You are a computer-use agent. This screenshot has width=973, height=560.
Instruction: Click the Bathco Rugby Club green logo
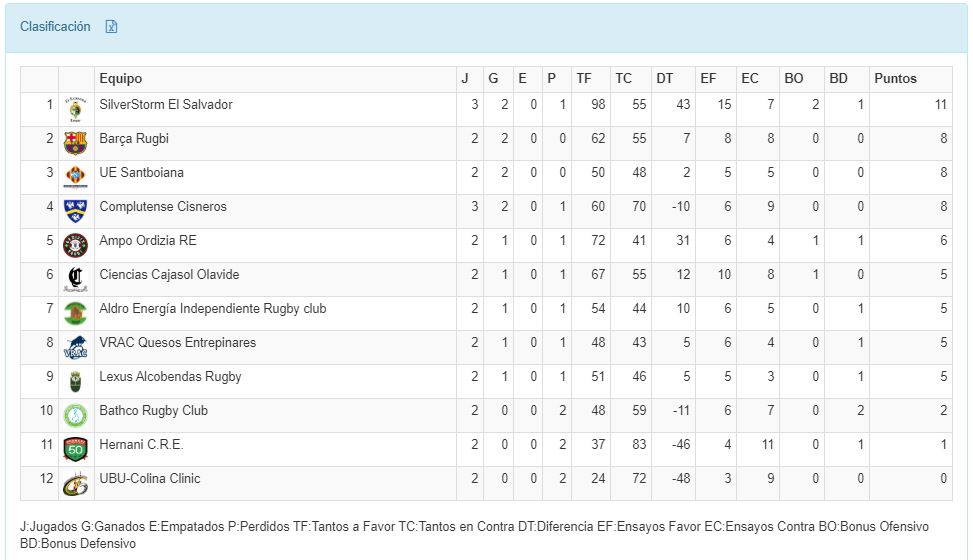coord(76,415)
